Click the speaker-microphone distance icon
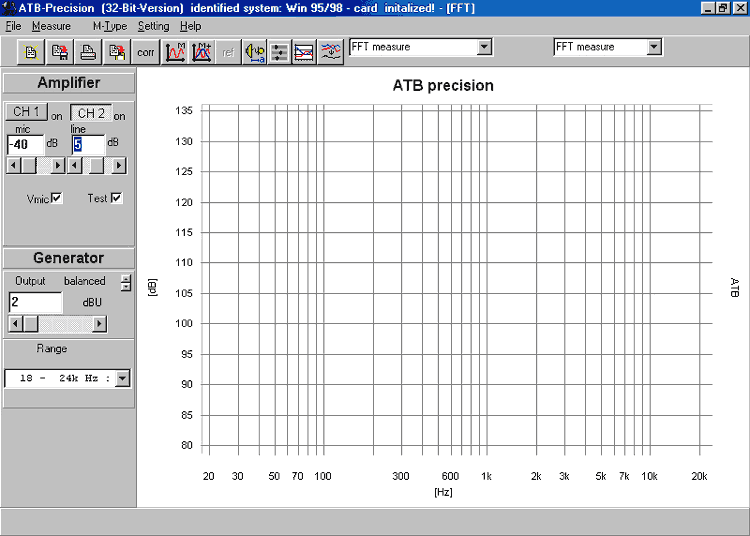The image size is (750, 536). coord(254,52)
